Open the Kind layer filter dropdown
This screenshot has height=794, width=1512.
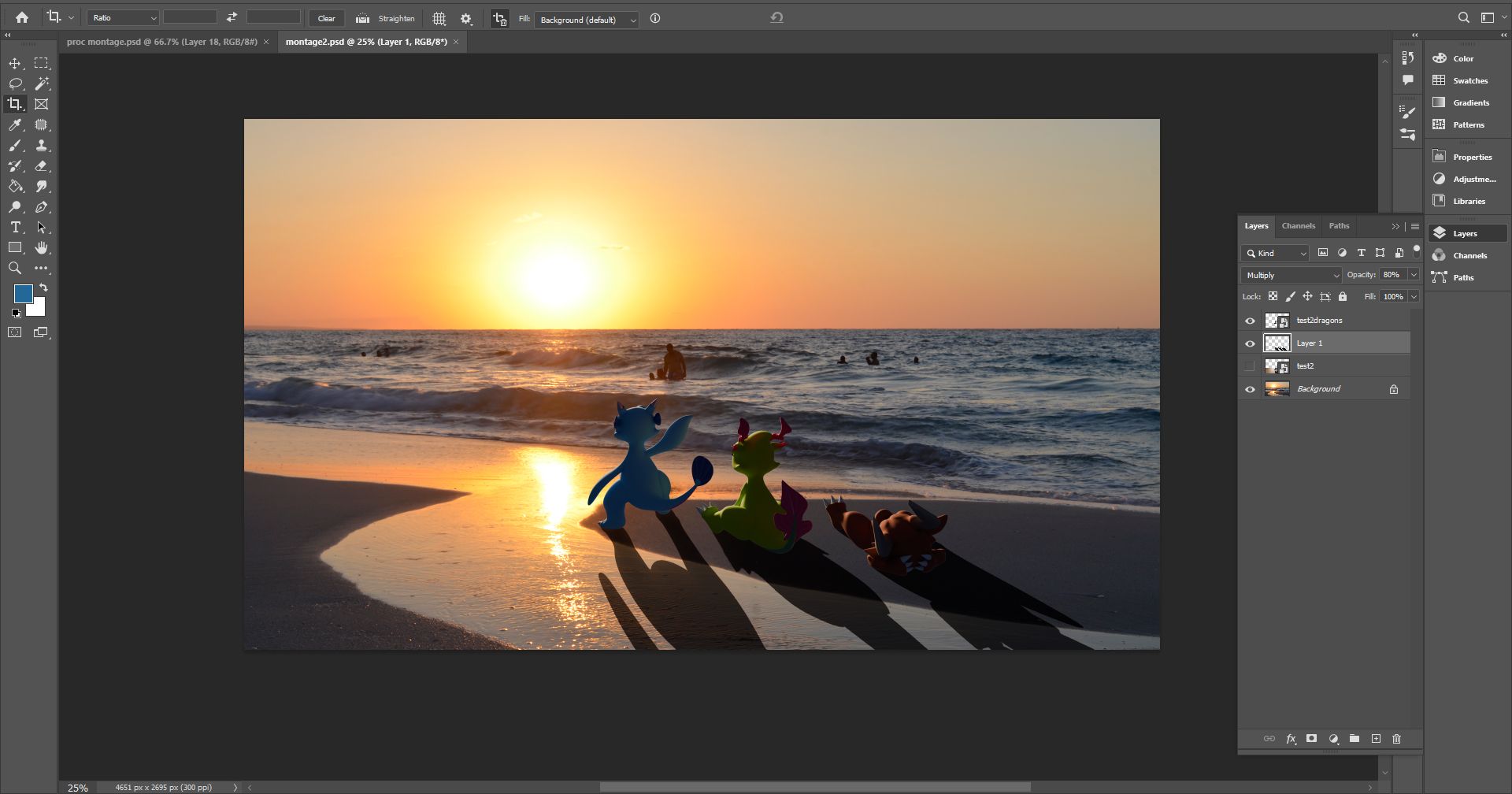[x=1275, y=253]
